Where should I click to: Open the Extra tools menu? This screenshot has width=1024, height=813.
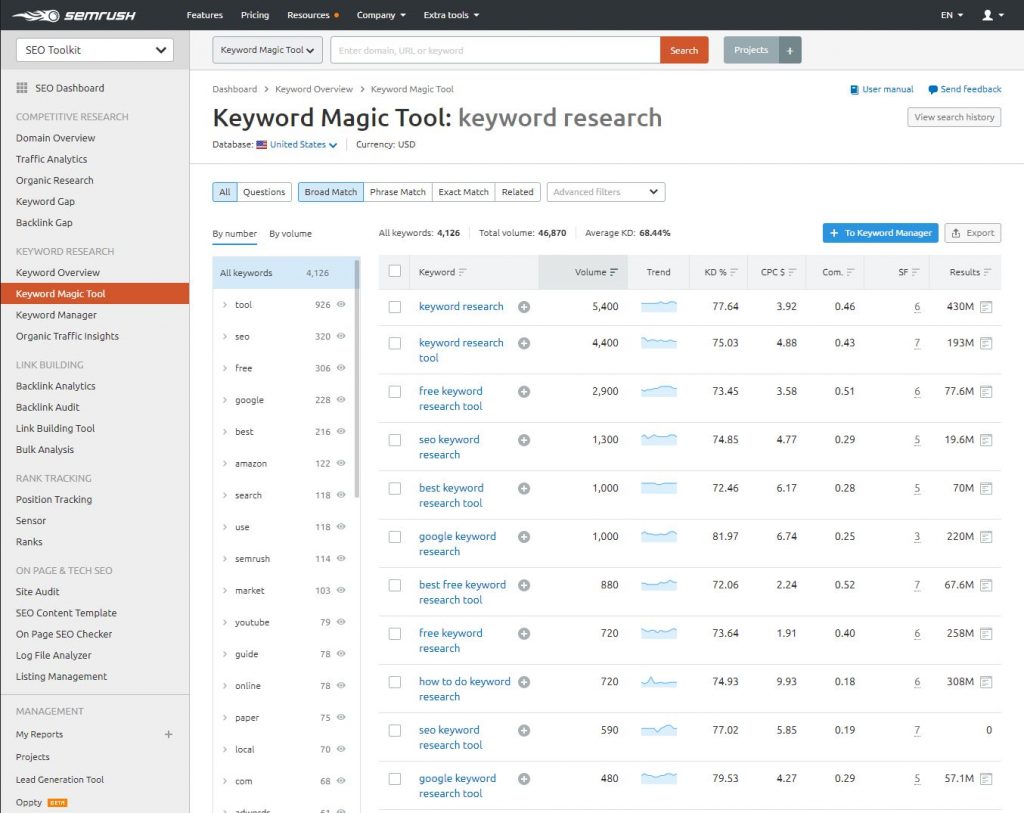[x=451, y=15]
